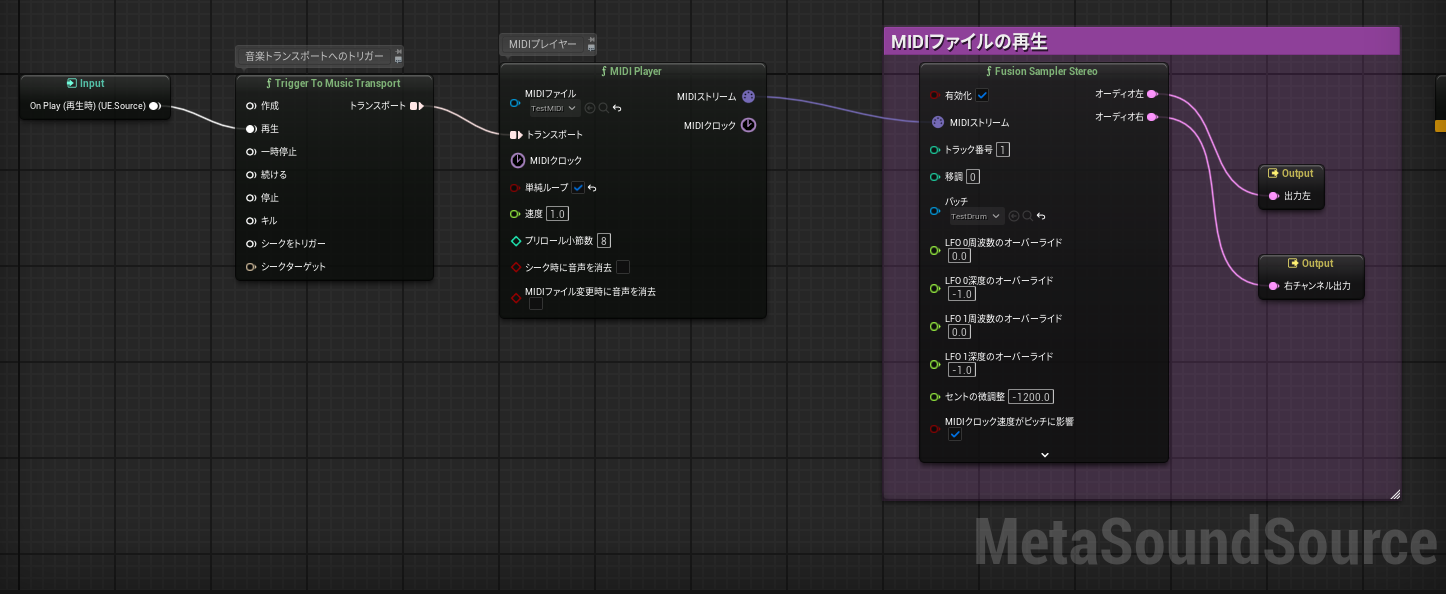
Task: Grab the comment box resize corner handle
Action: [x=1394, y=493]
